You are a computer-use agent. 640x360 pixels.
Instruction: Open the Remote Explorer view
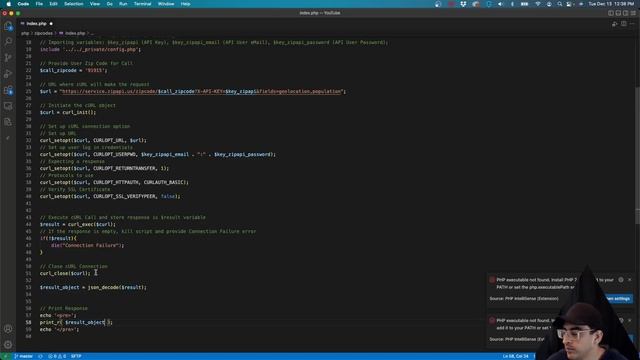pyautogui.click(x=8, y=106)
